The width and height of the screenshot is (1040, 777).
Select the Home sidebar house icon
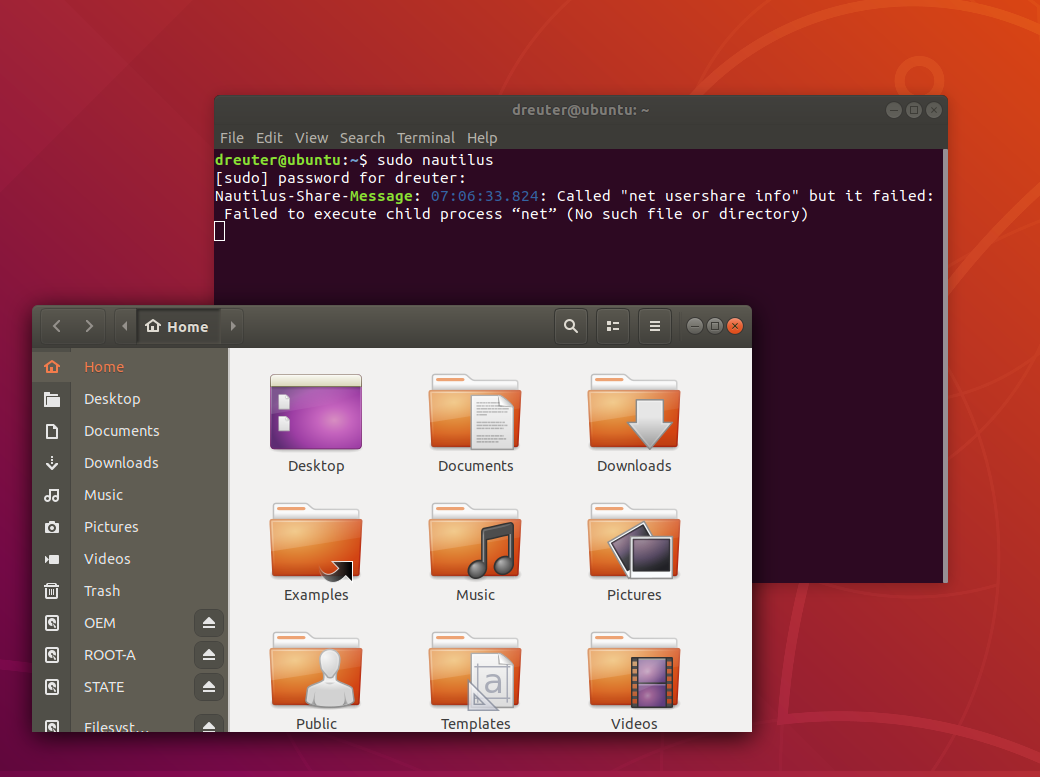[52, 367]
